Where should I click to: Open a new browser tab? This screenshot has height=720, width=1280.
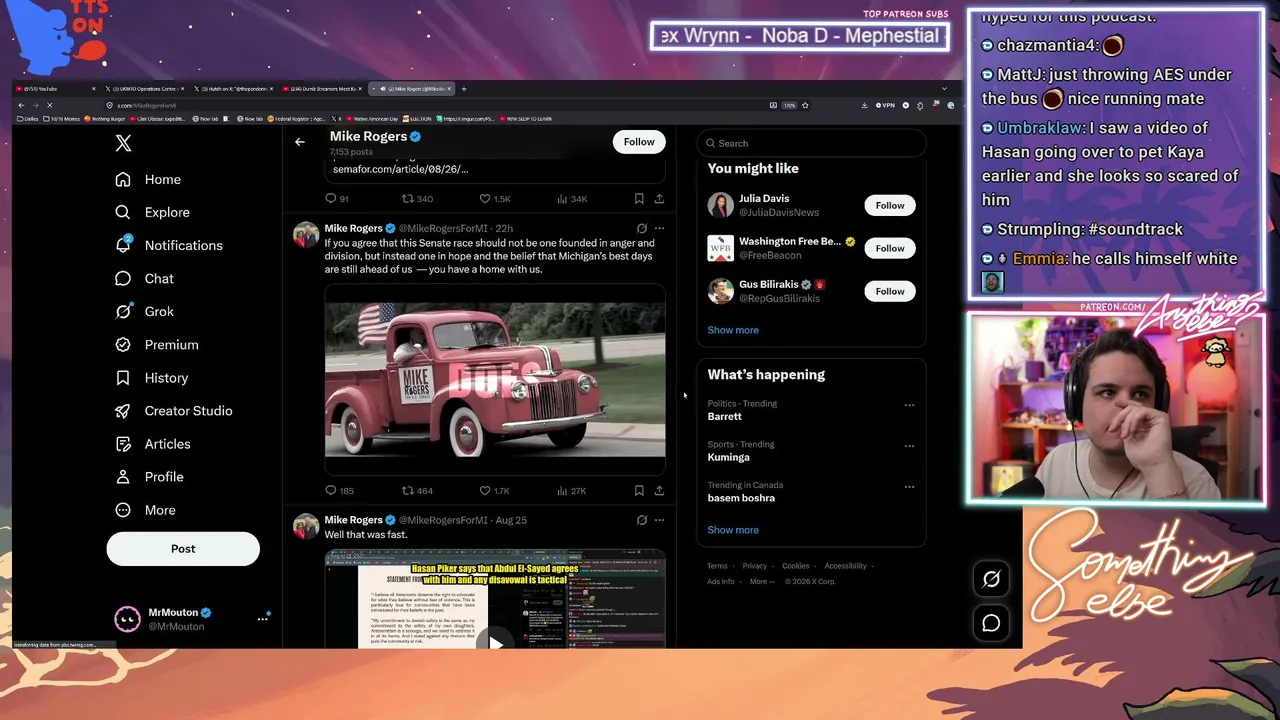[464, 89]
